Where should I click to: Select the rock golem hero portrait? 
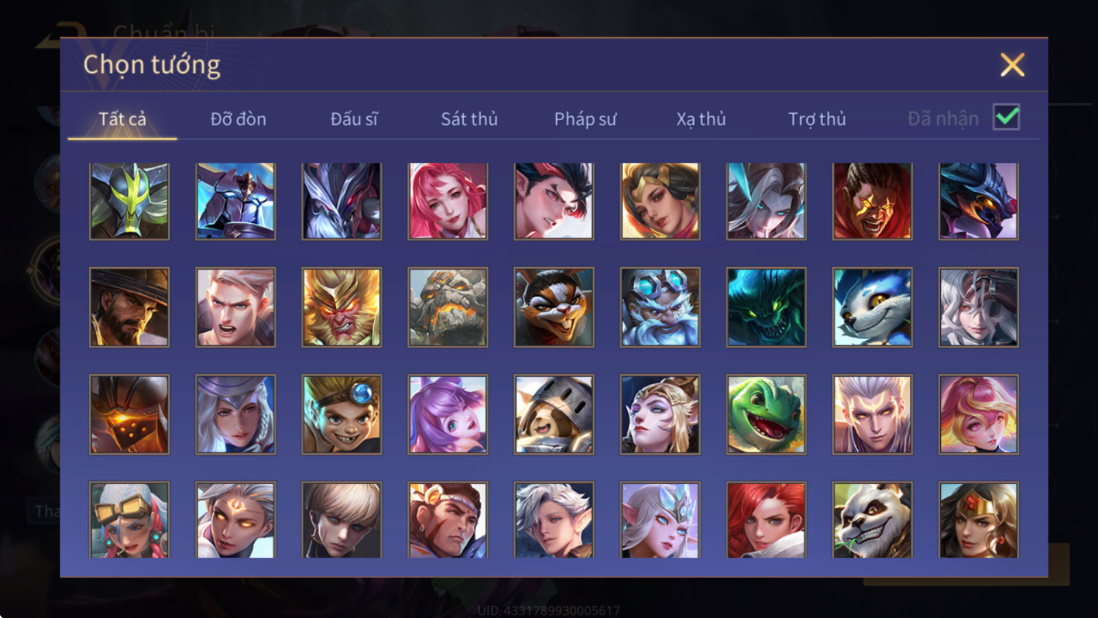tap(447, 307)
